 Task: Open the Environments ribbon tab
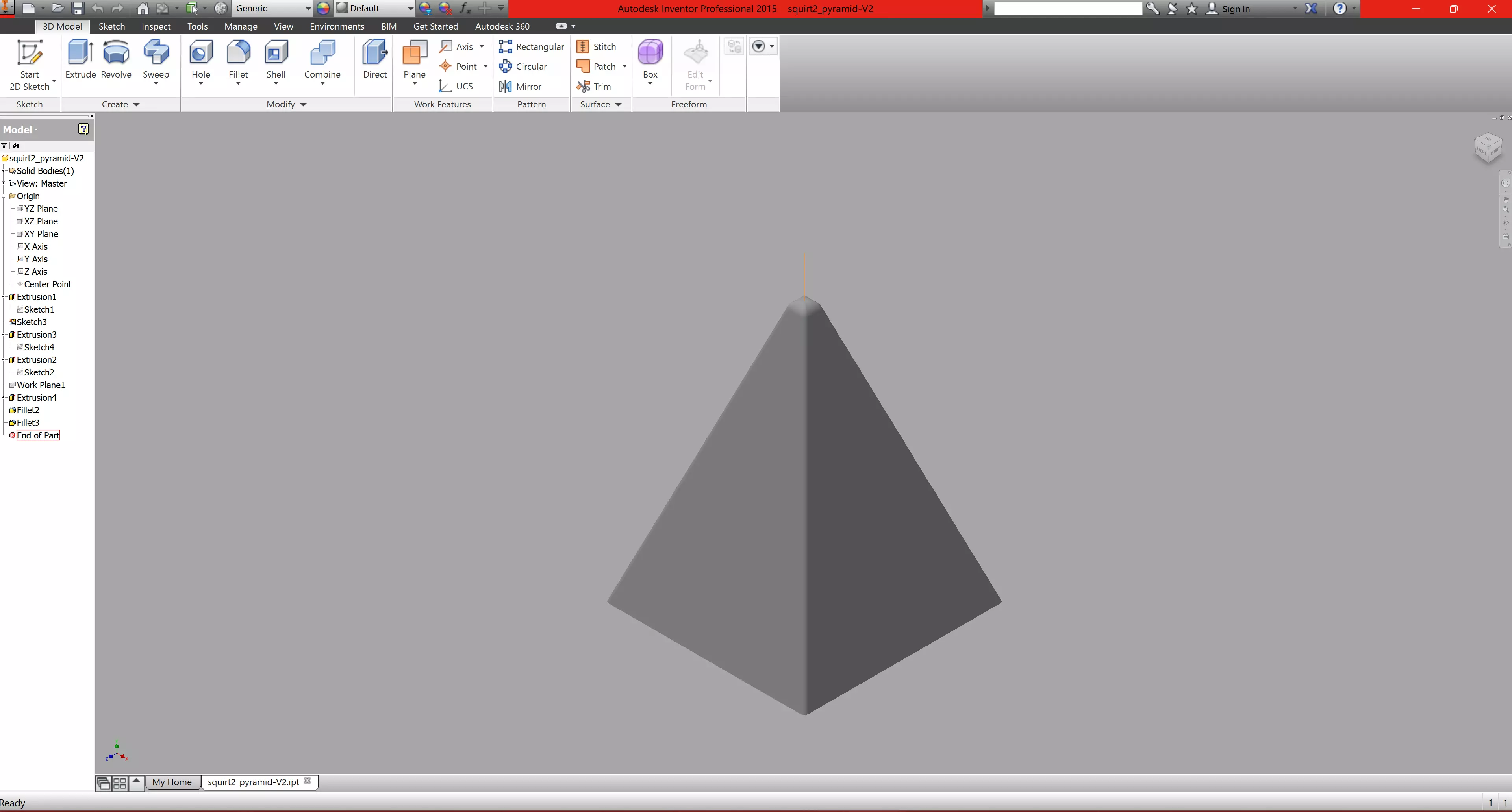[337, 26]
